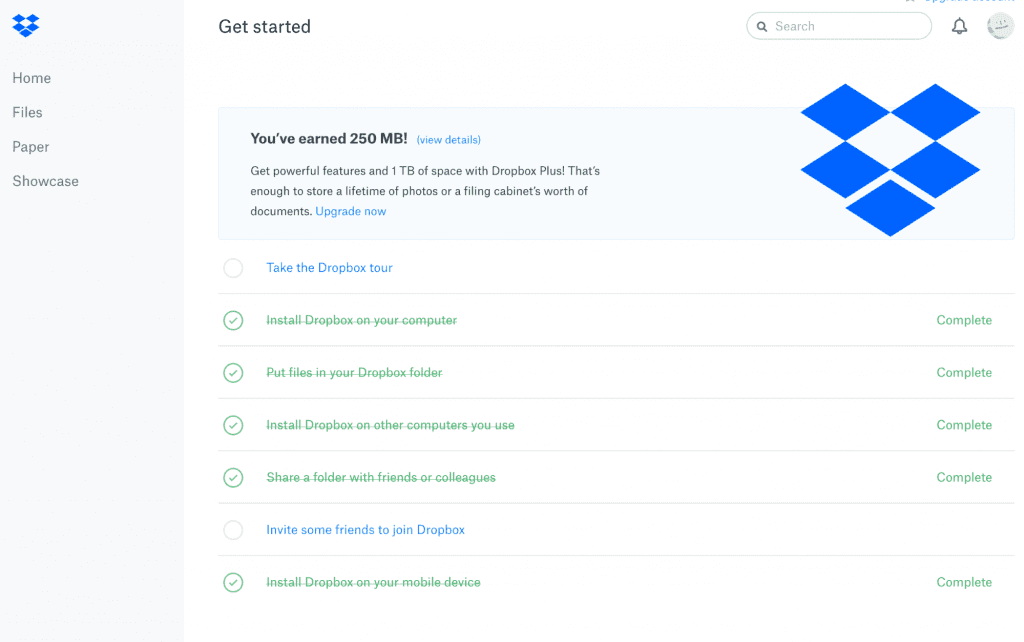Open the account avatar menu
Image resolution: width=1024 pixels, height=642 pixels.
coord(1000,26)
